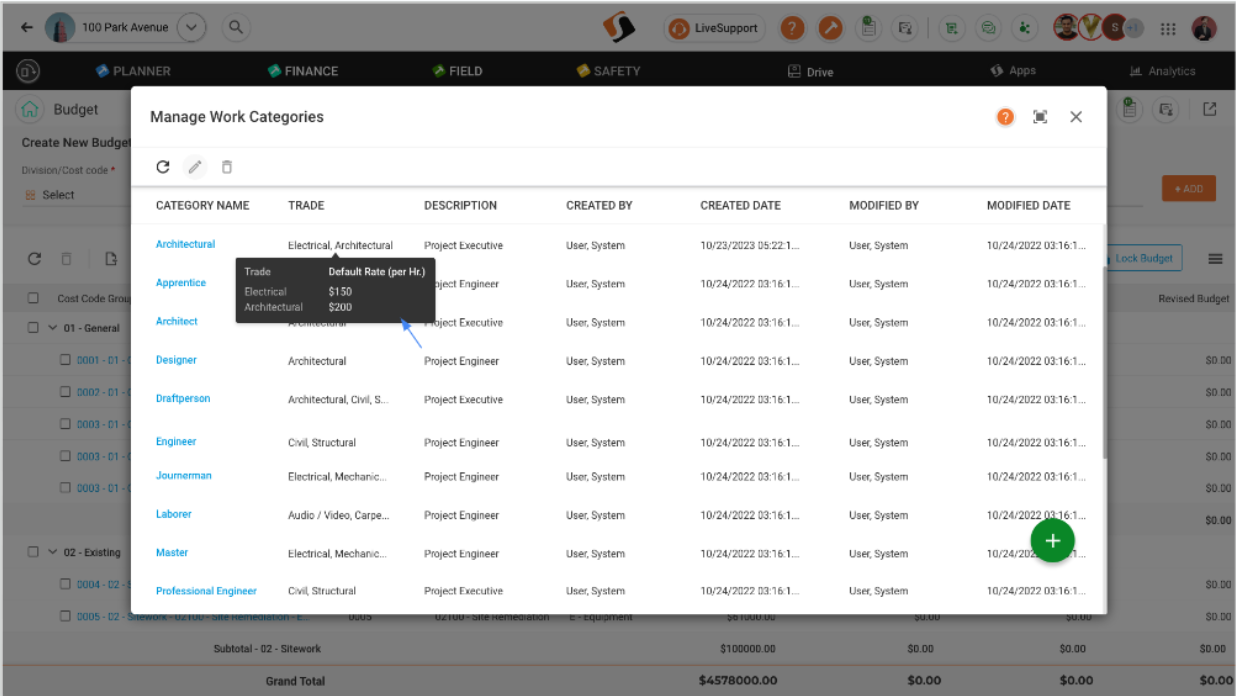
Task: Go to Budget home icon
Action: coord(30,109)
